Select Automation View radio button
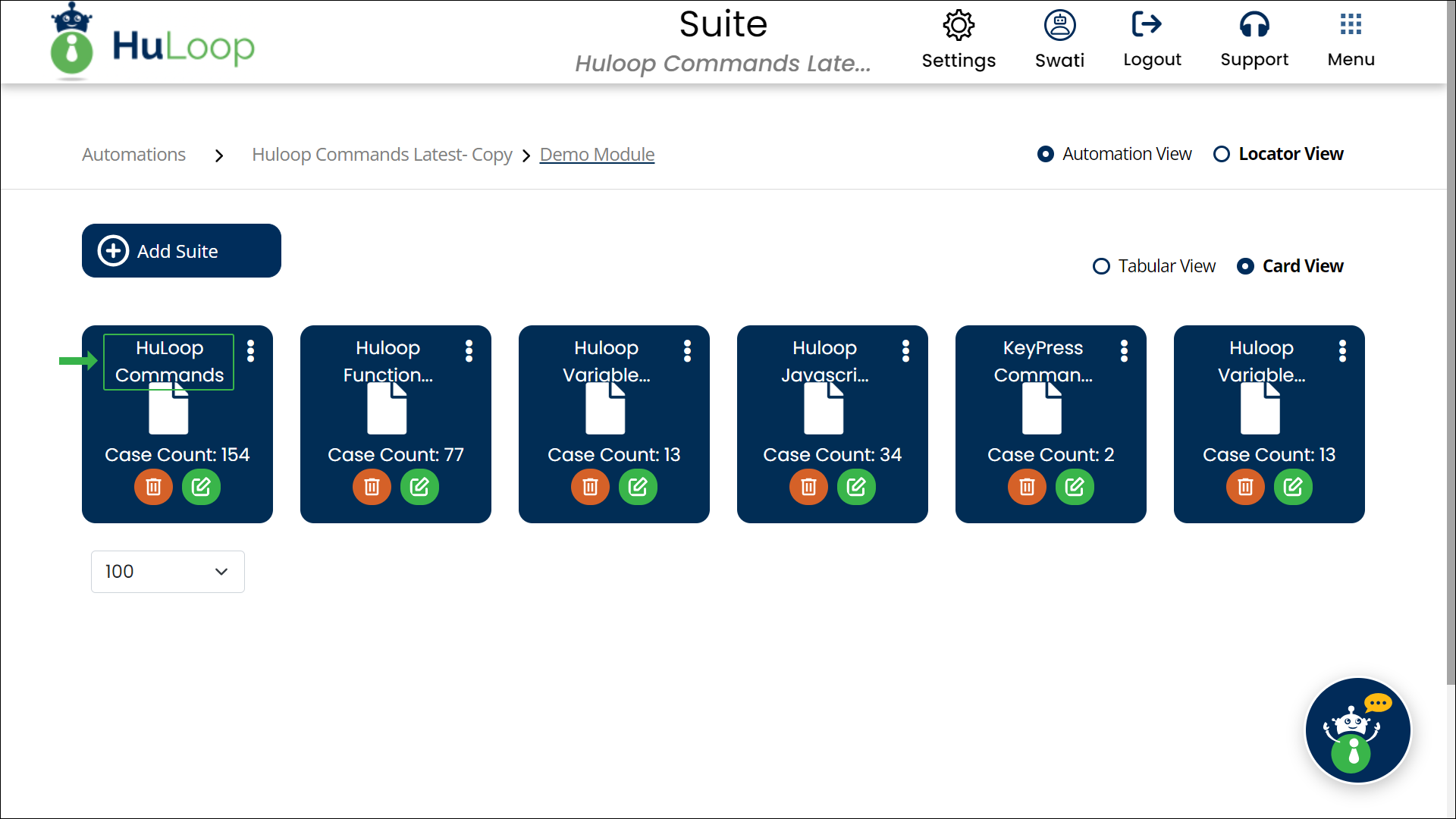This screenshot has width=1456, height=819. pyautogui.click(x=1045, y=154)
